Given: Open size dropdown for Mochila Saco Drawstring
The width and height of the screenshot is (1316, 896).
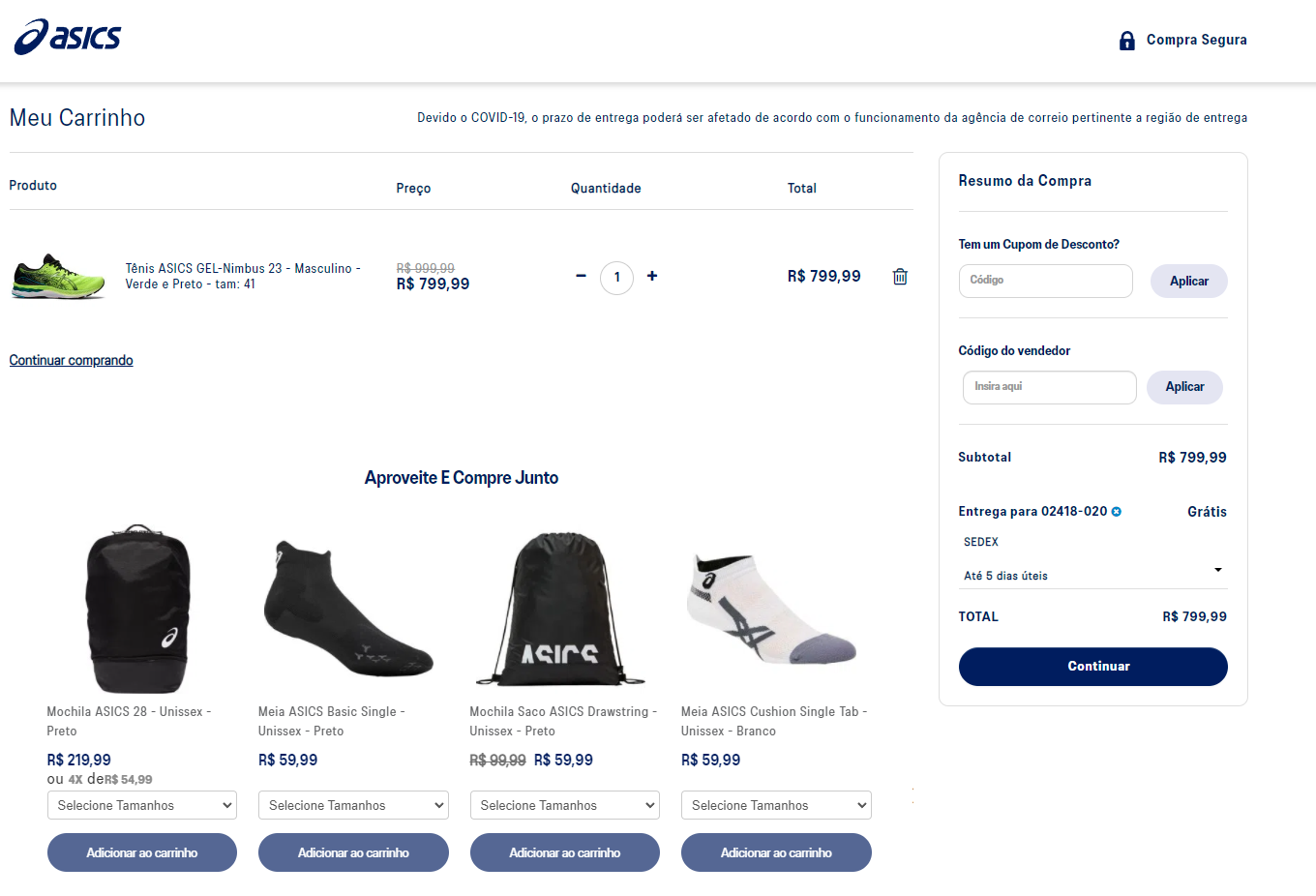Looking at the screenshot, I should click(x=565, y=805).
